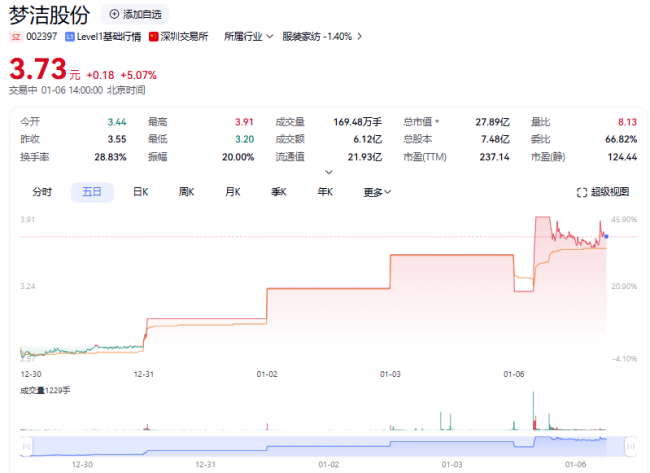Open the 总市值 dropdown arrow
Image resolution: width=650 pixels, height=473 pixels.
click(437, 122)
